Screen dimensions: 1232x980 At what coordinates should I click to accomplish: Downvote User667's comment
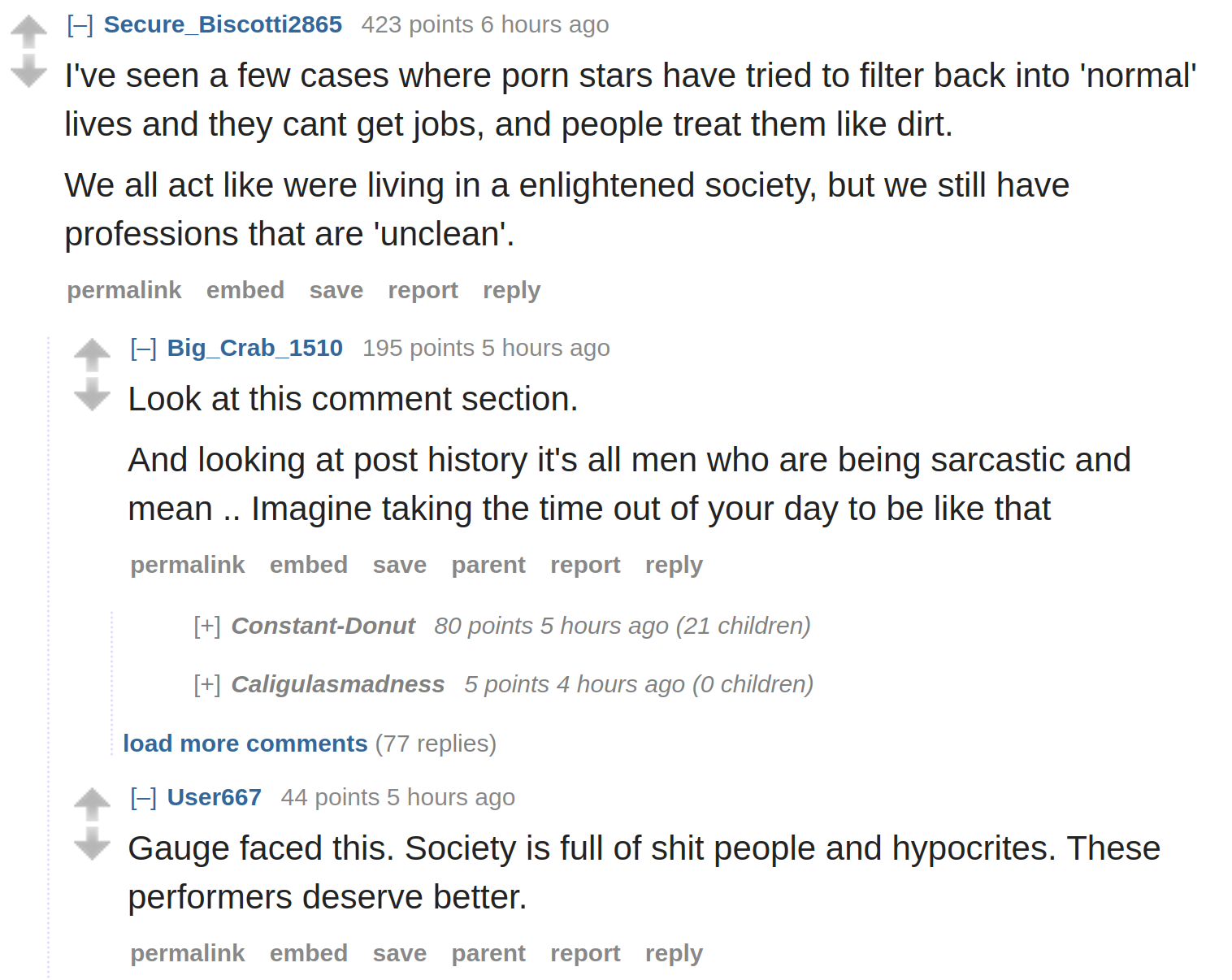click(92, 843)
